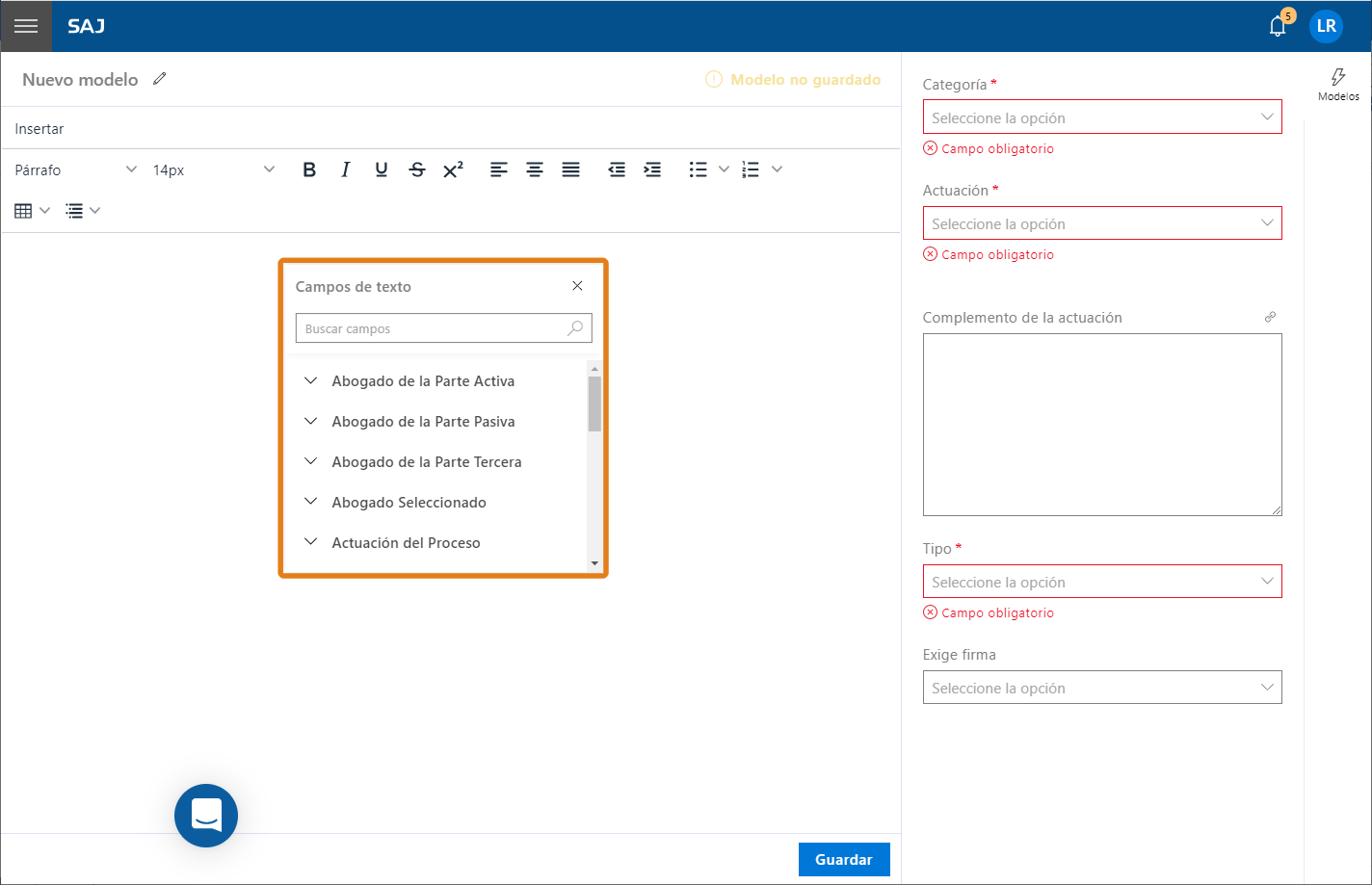Image resolution: width=1372 pixels, height=885 pixels.
Task: Close the Campos de texto panel
Action: point(577,286)
